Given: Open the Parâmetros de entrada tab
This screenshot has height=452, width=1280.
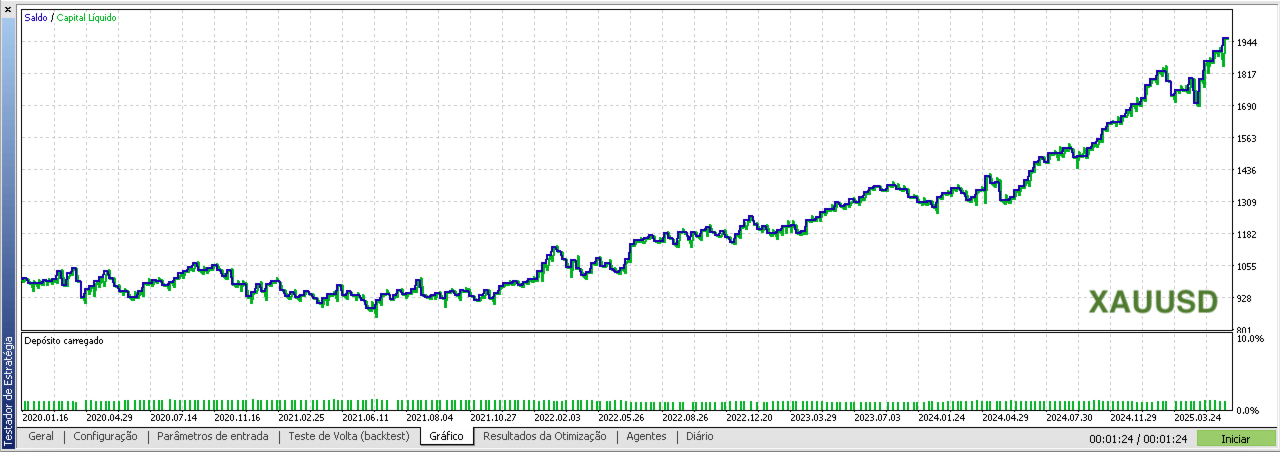Looking at the screenshot, I should 213,437.
